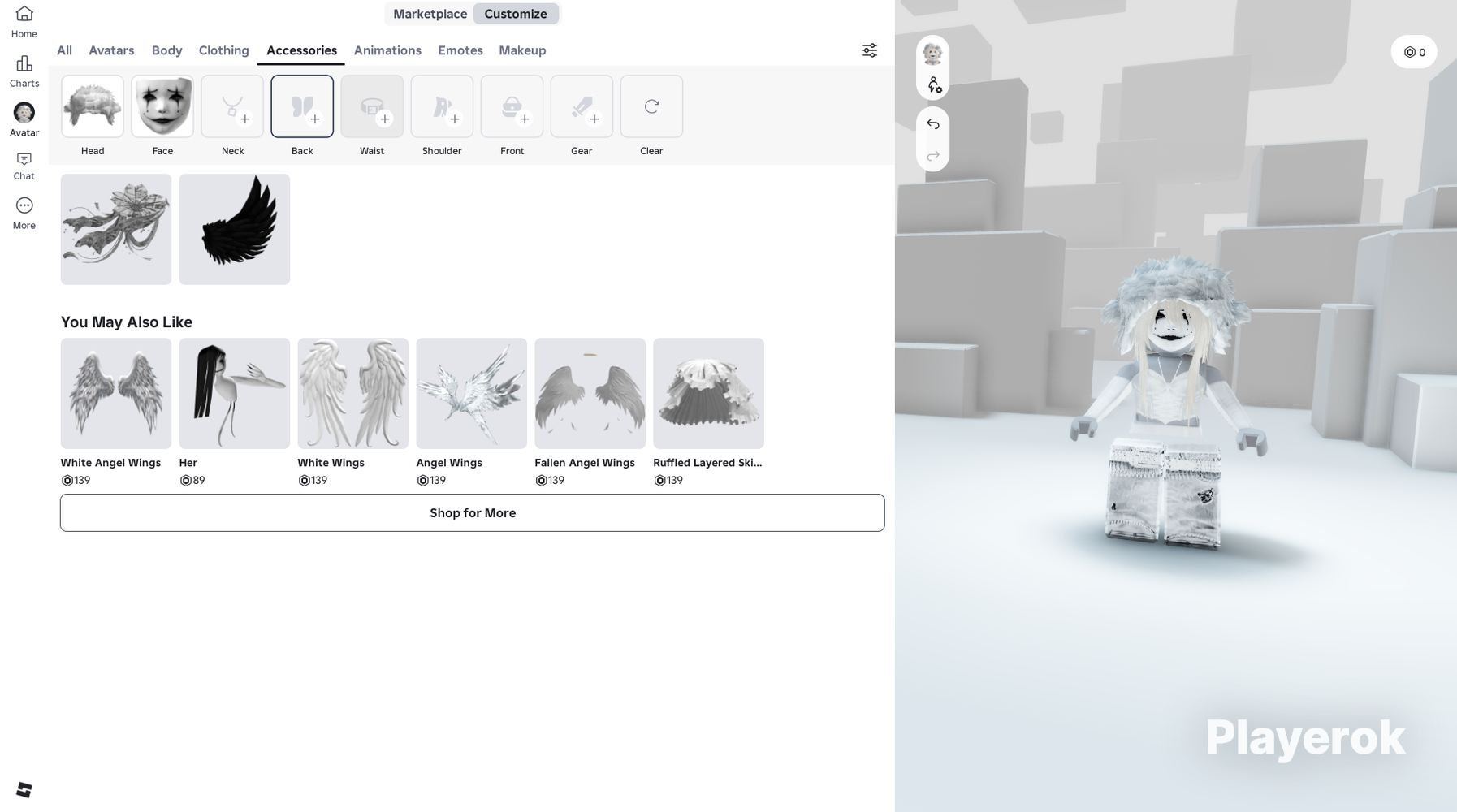The height and width of the screenshot is (812, 1457).
Task: Open the Avatars tab
Action: point(111,50)
